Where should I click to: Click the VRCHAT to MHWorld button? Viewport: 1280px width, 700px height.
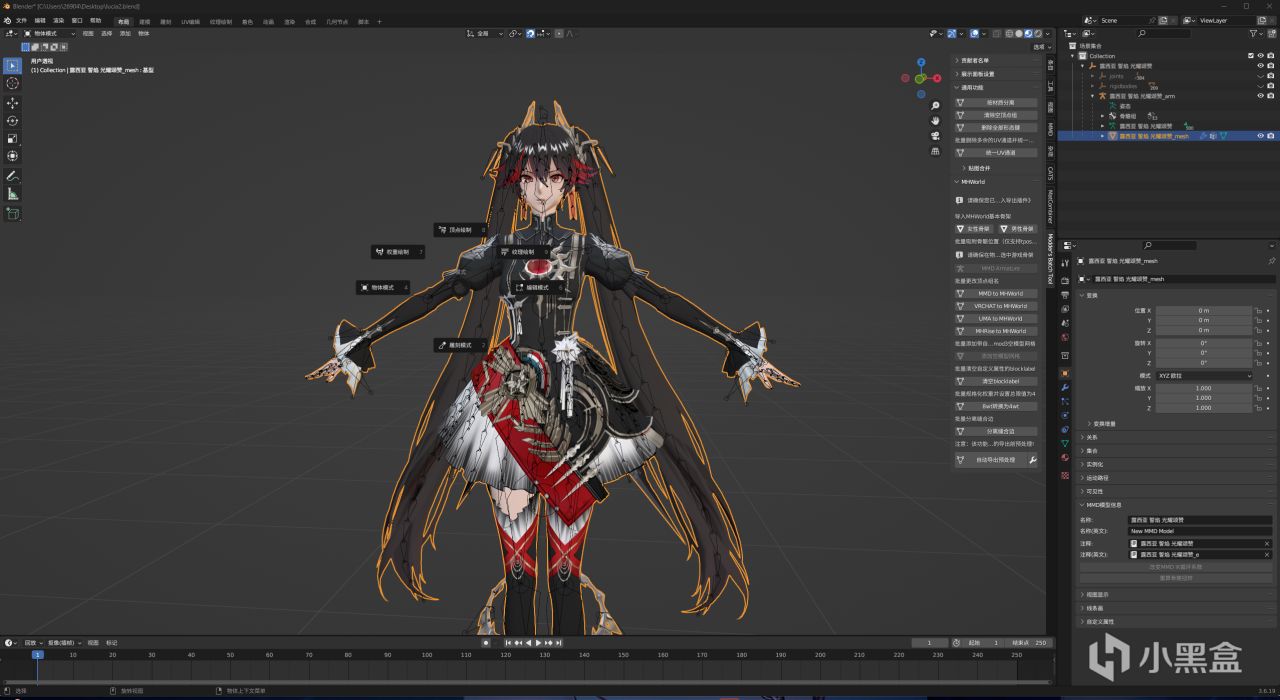click(1002, 306)
